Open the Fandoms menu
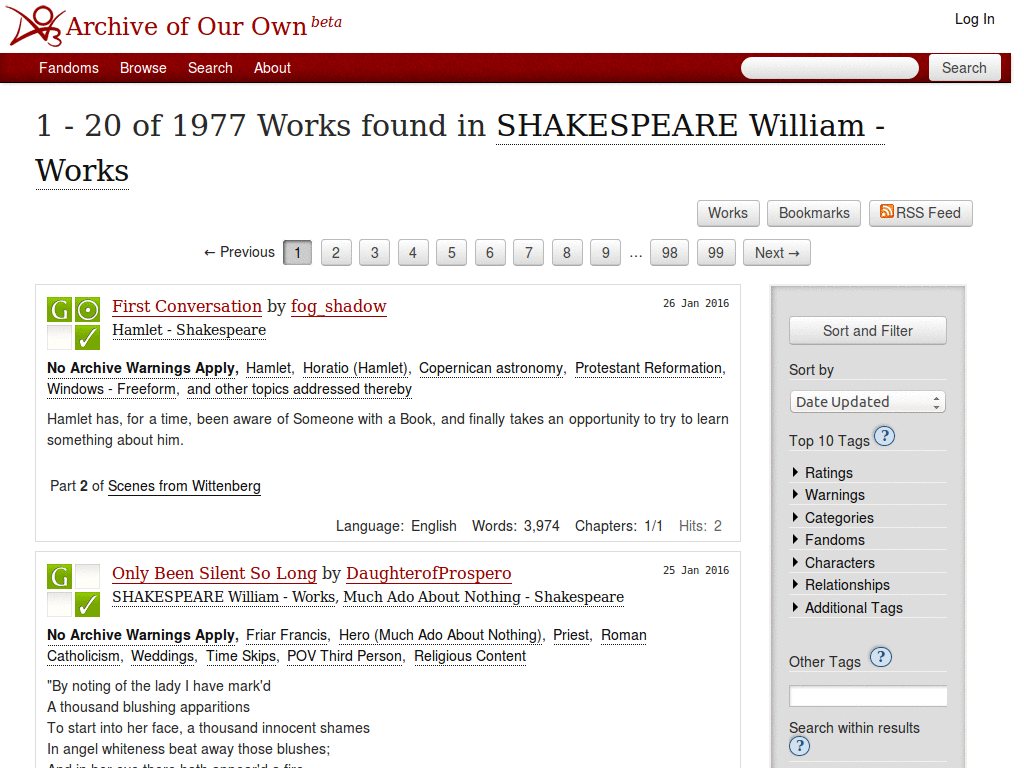Image resolution: width=1024 pixels, height=768 pixels. click(69, 68)
